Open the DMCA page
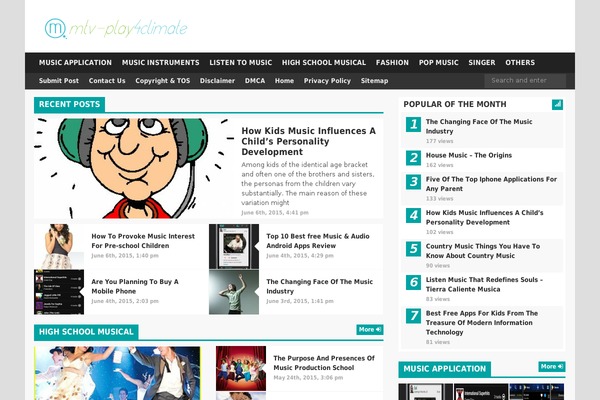The image size is (600, 400). (255, 81)
